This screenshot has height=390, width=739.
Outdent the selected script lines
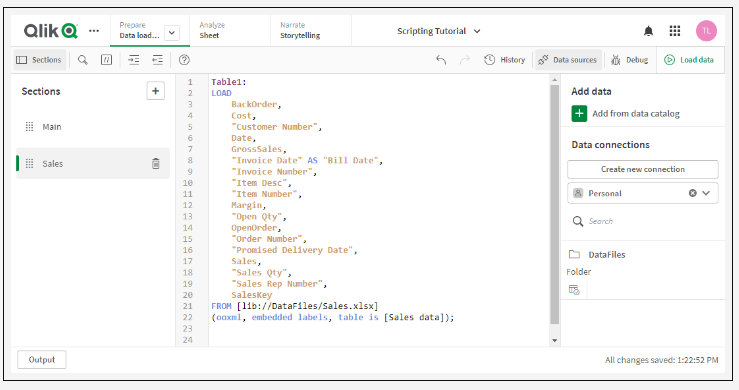(x=157, y=60)
